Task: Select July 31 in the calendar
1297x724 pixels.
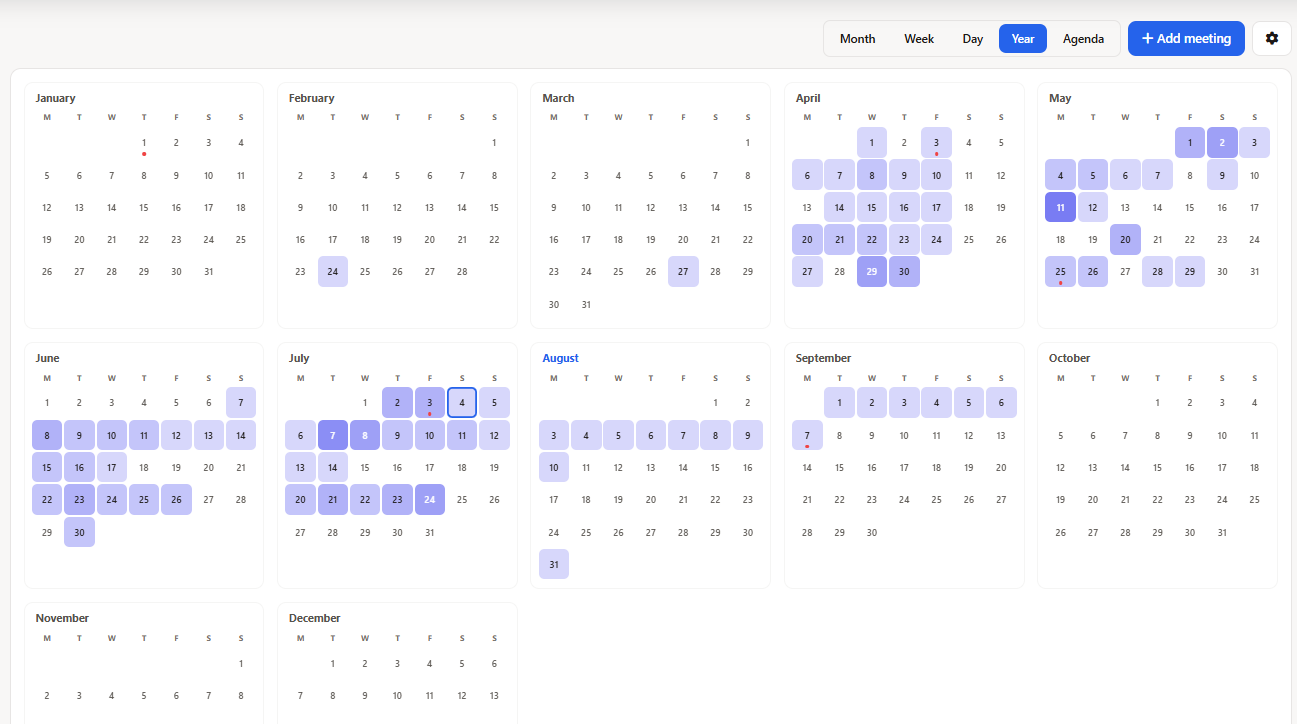Action: point(430,532)
